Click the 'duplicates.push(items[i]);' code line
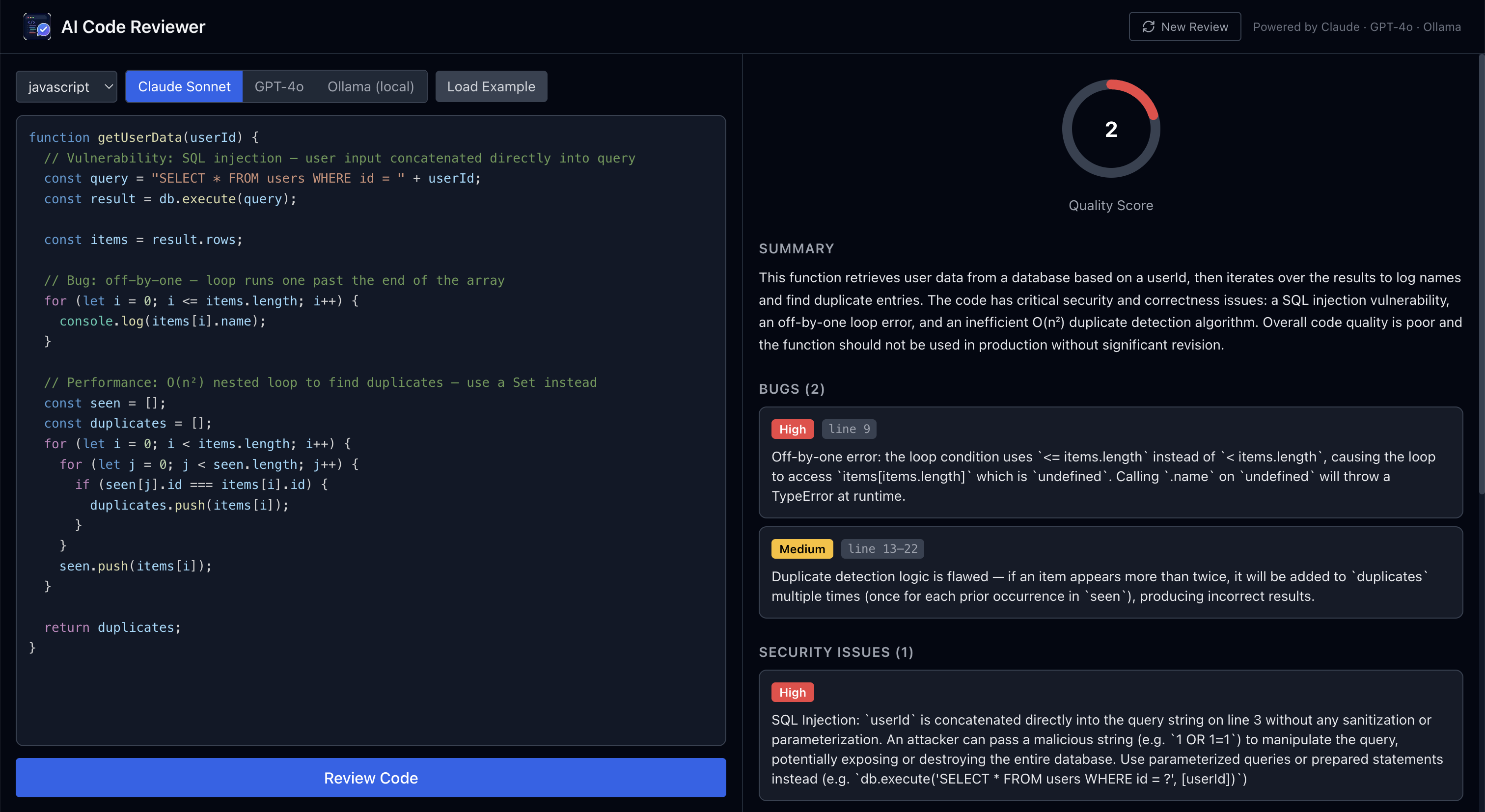Image resolution: width=1485 pixels, height=812 pixels. coord(189,505)
